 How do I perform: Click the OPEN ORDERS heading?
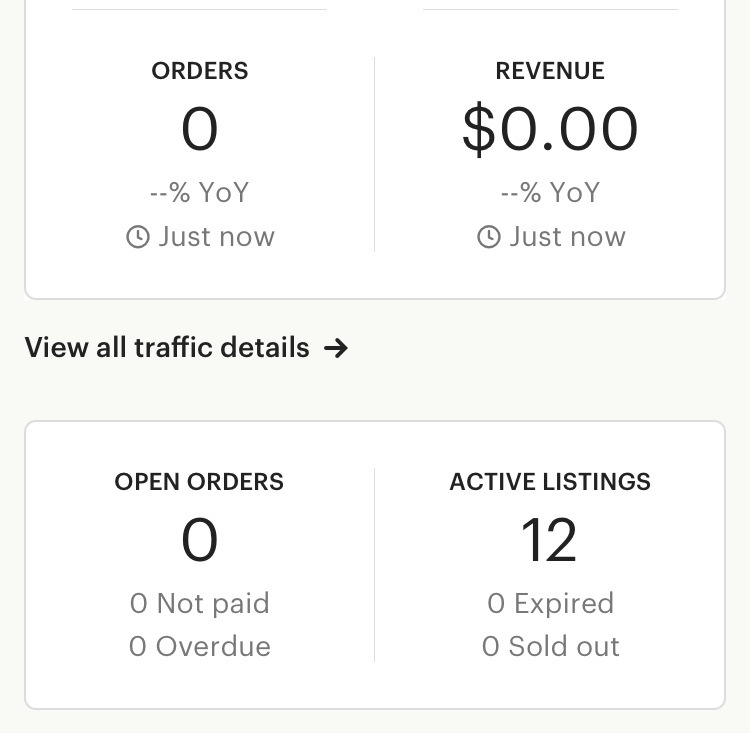(199, 482)
